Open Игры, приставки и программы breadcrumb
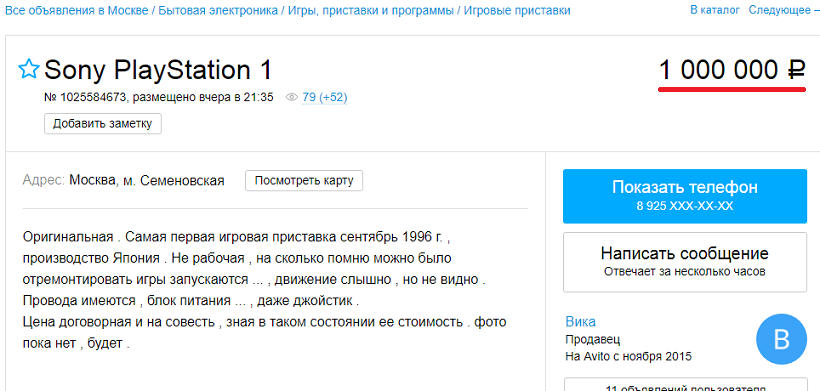This screenshot has width=820, height=391. (x=371, y=10)
